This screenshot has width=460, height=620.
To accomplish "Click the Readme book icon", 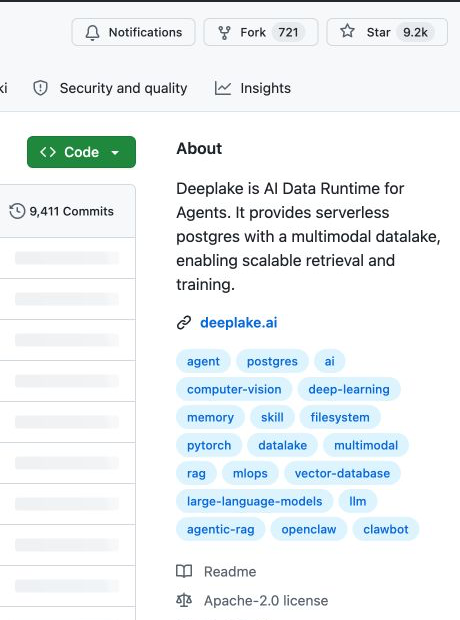I will click(184, 571).
